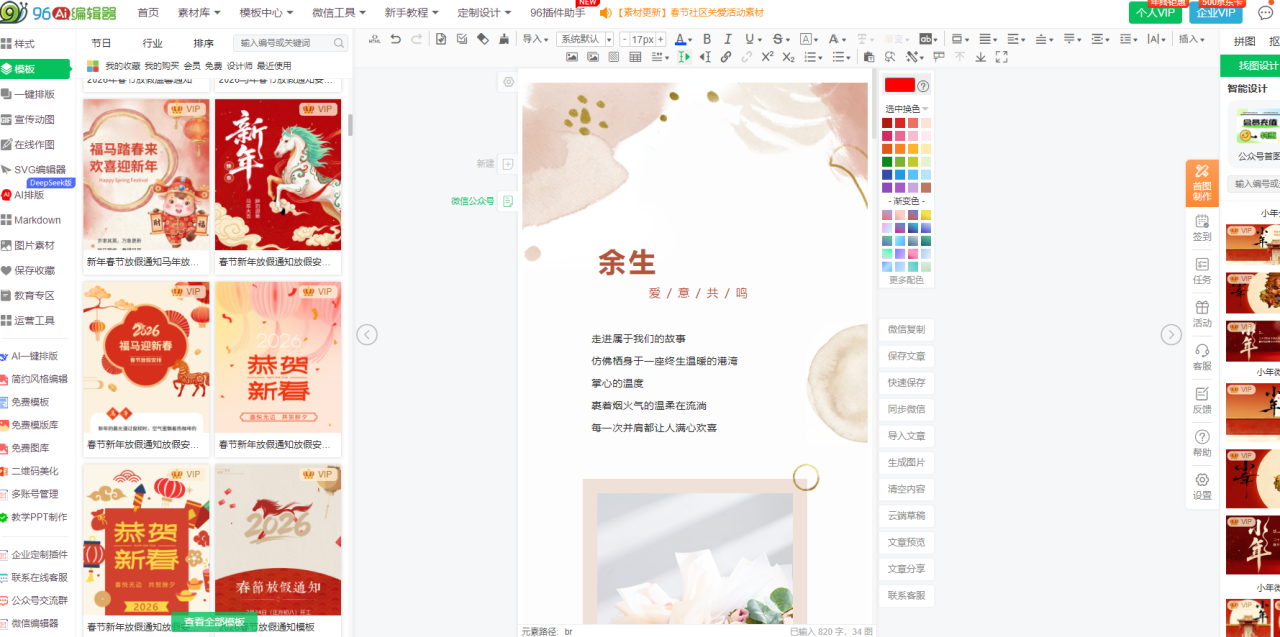Click the insert hyperlink chain icon
The image size is (1280, 637).
tap(726, 57)
